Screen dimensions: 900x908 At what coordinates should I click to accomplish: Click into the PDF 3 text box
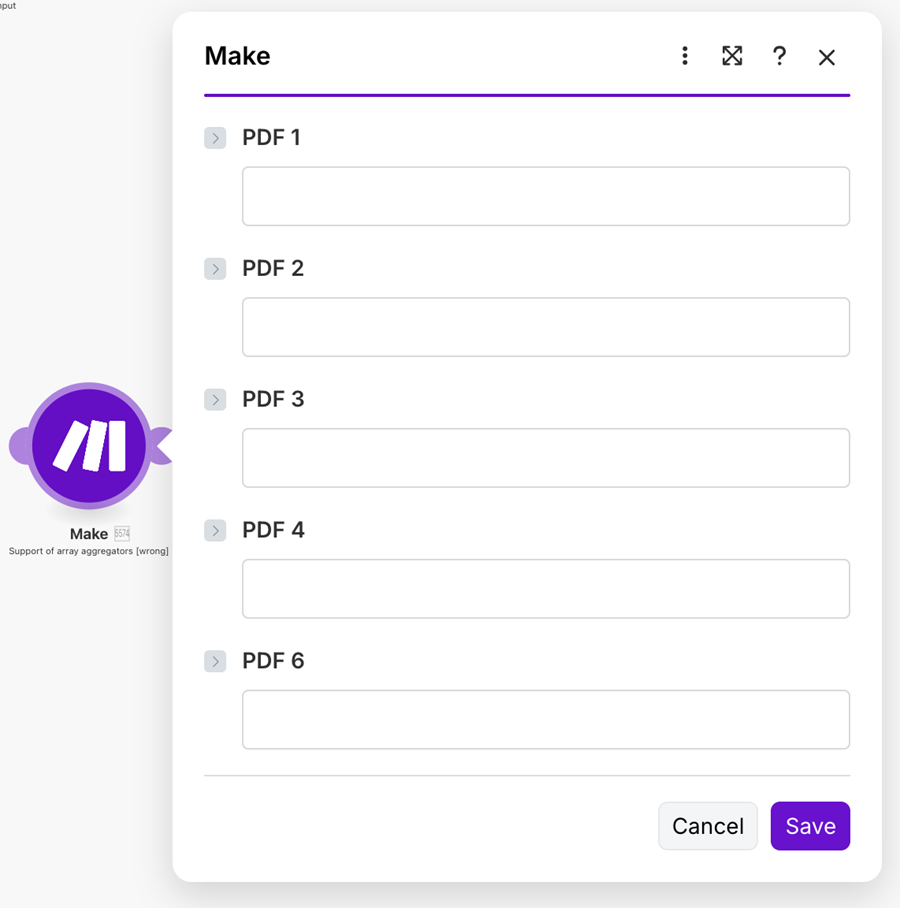tap(545, 458)
